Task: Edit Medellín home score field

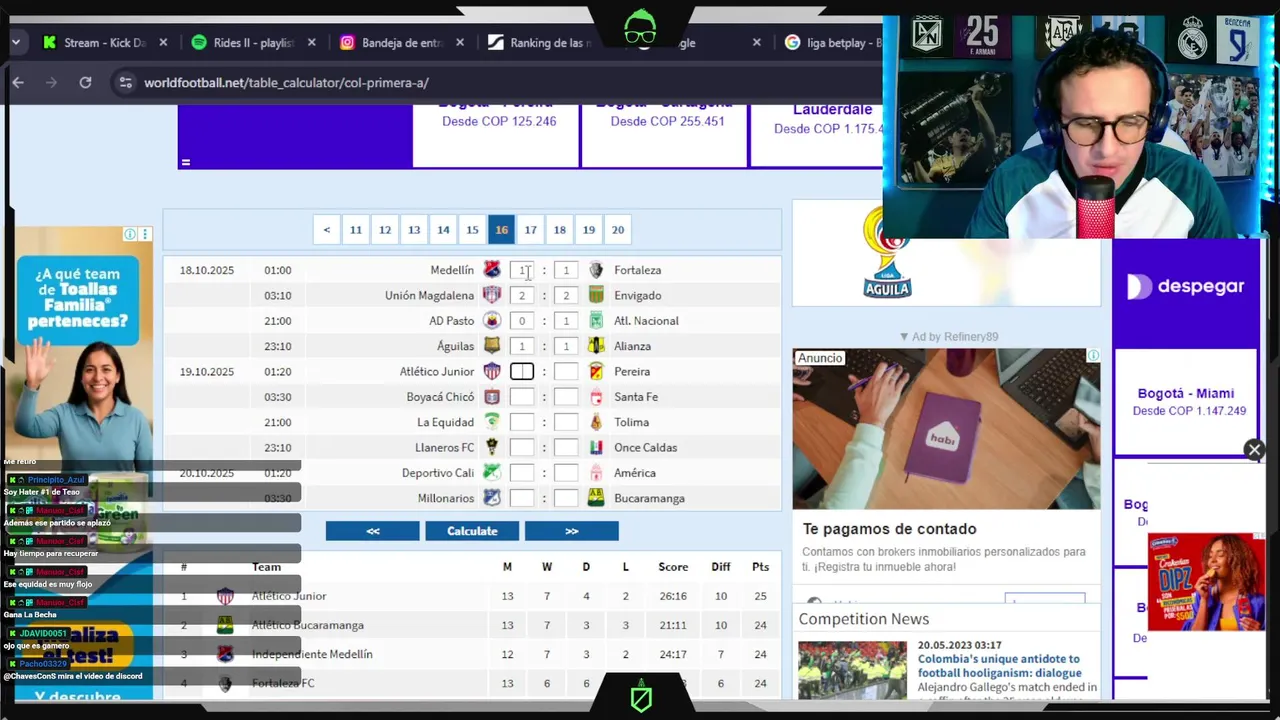Action: 522,270
